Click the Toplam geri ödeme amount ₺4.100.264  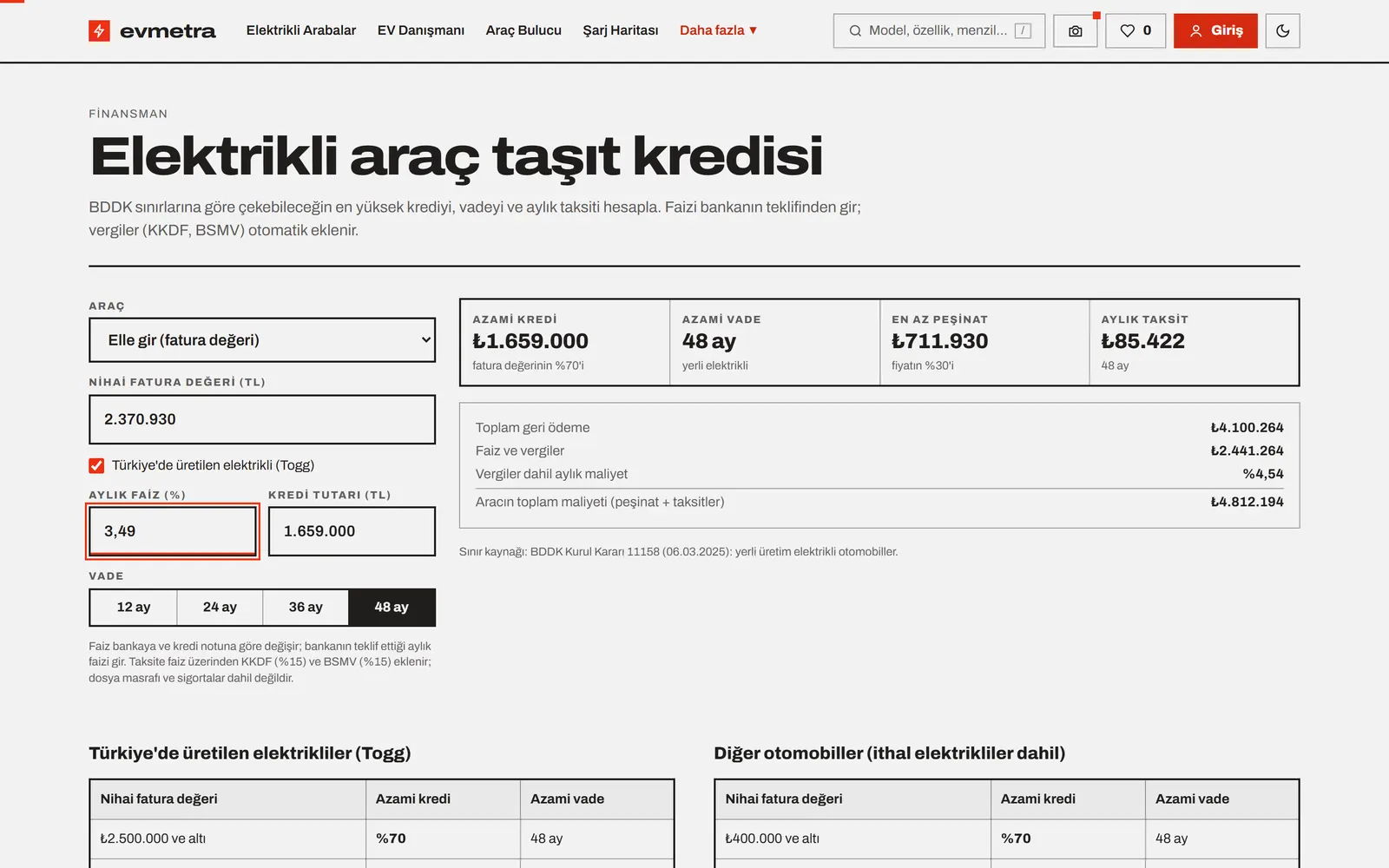pyautogui.click(x=1247, y=428)
